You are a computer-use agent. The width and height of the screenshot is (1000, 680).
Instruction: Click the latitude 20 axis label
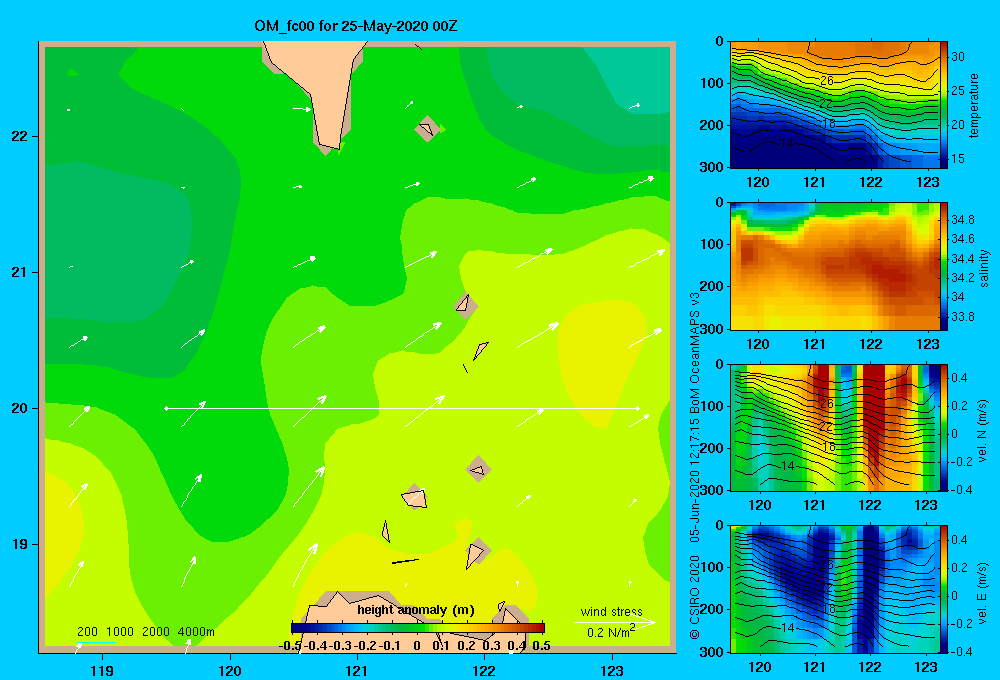pos(20,408)
